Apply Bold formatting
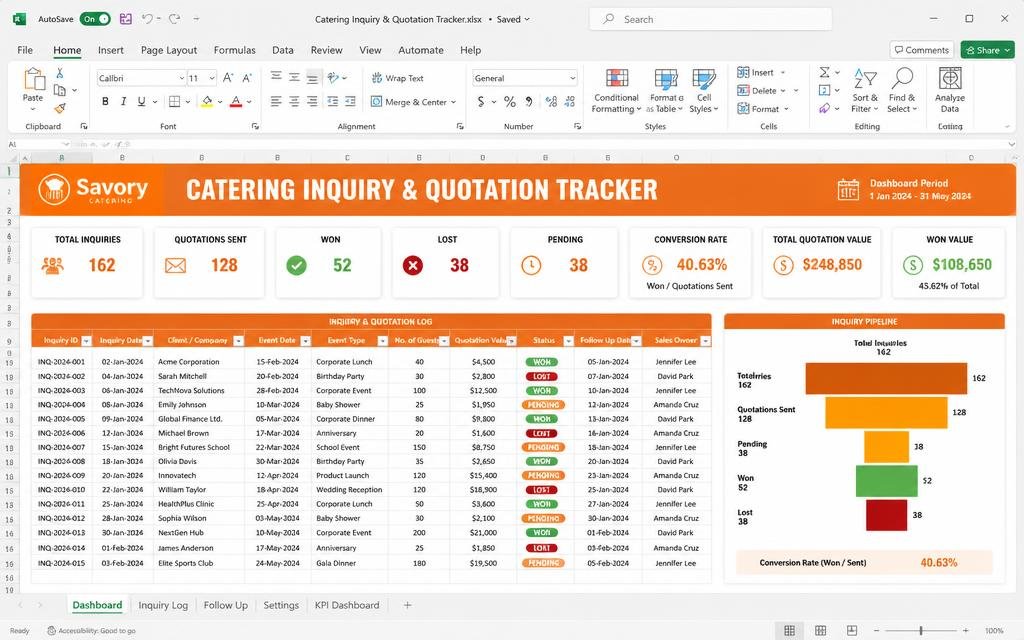Image resolution: width=1024 pixels, height=640 pixels. point(105,101)
